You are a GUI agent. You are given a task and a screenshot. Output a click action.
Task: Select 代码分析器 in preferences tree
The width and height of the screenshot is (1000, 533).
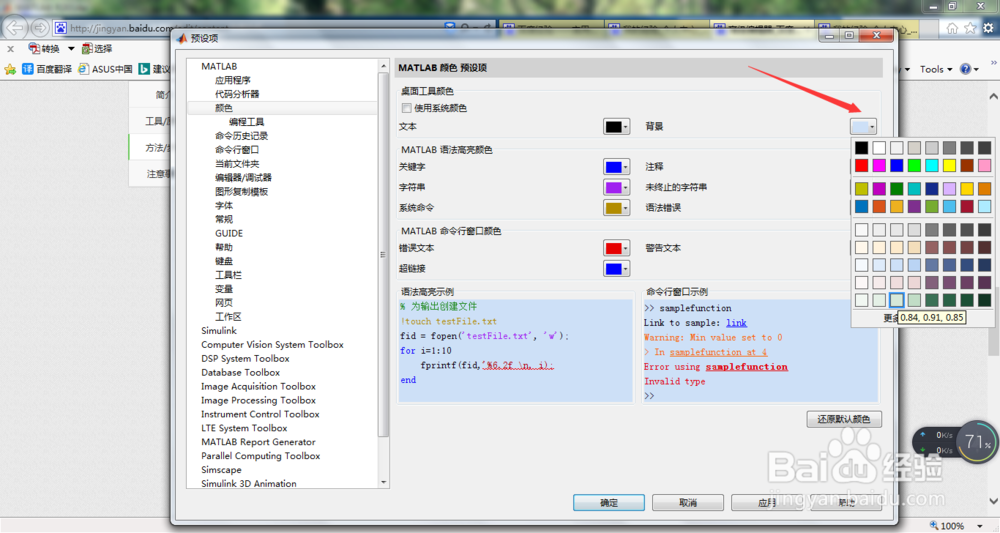(237, 94)
